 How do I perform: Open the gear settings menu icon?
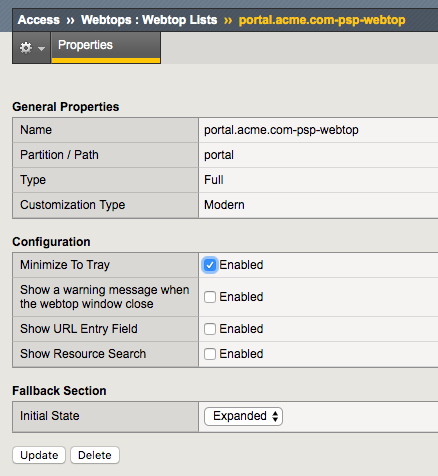[x=26, y=48]
